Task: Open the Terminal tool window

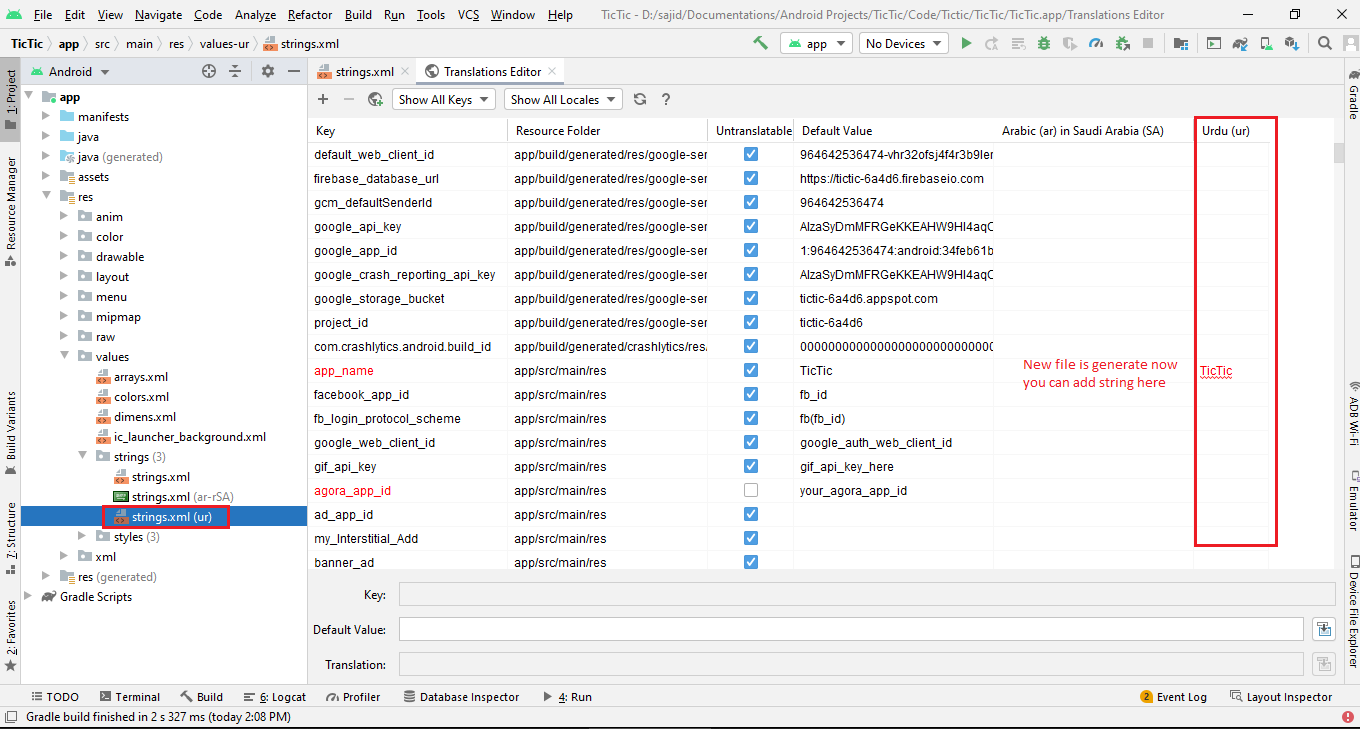Action: point(129,697)
